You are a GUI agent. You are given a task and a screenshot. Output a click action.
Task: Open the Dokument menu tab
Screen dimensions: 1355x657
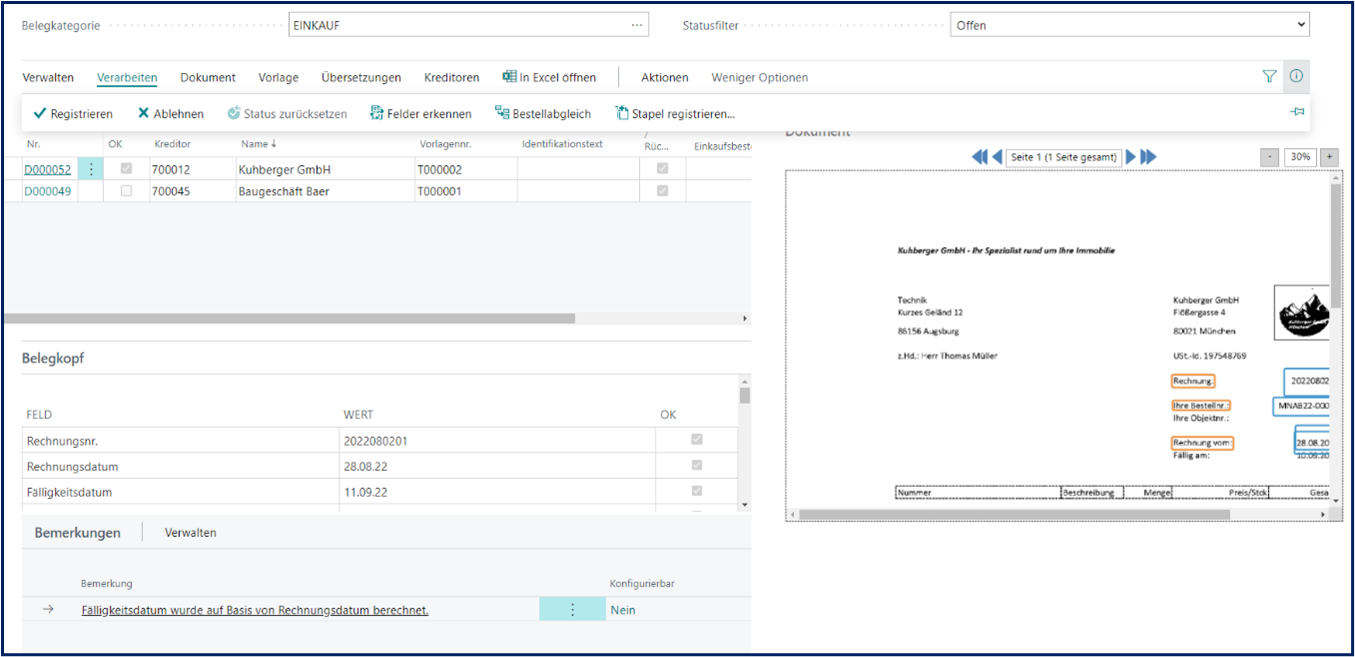pyautogui.click(x=208, y=78)
